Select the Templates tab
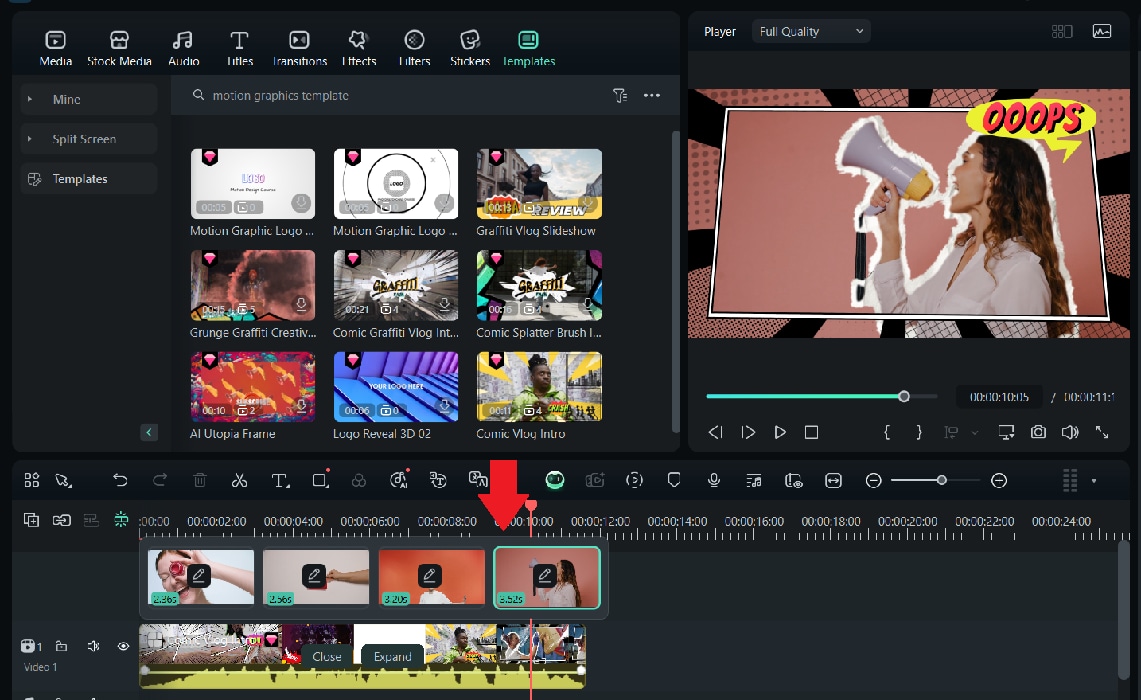The image size is (1141, 700). (529, 49)
